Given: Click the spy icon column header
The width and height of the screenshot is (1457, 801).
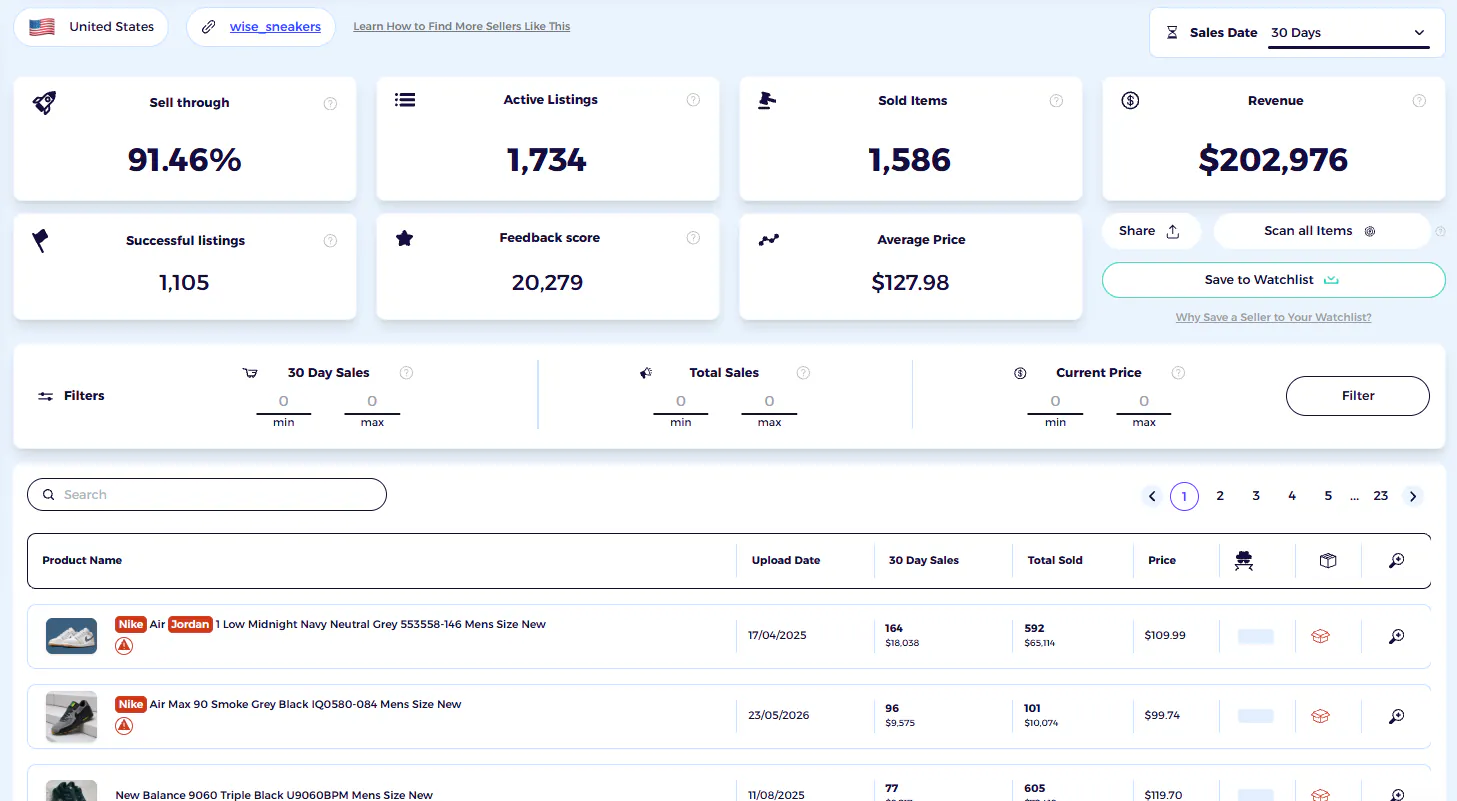Looking at the screenshot, I should tap(1244, 561).
